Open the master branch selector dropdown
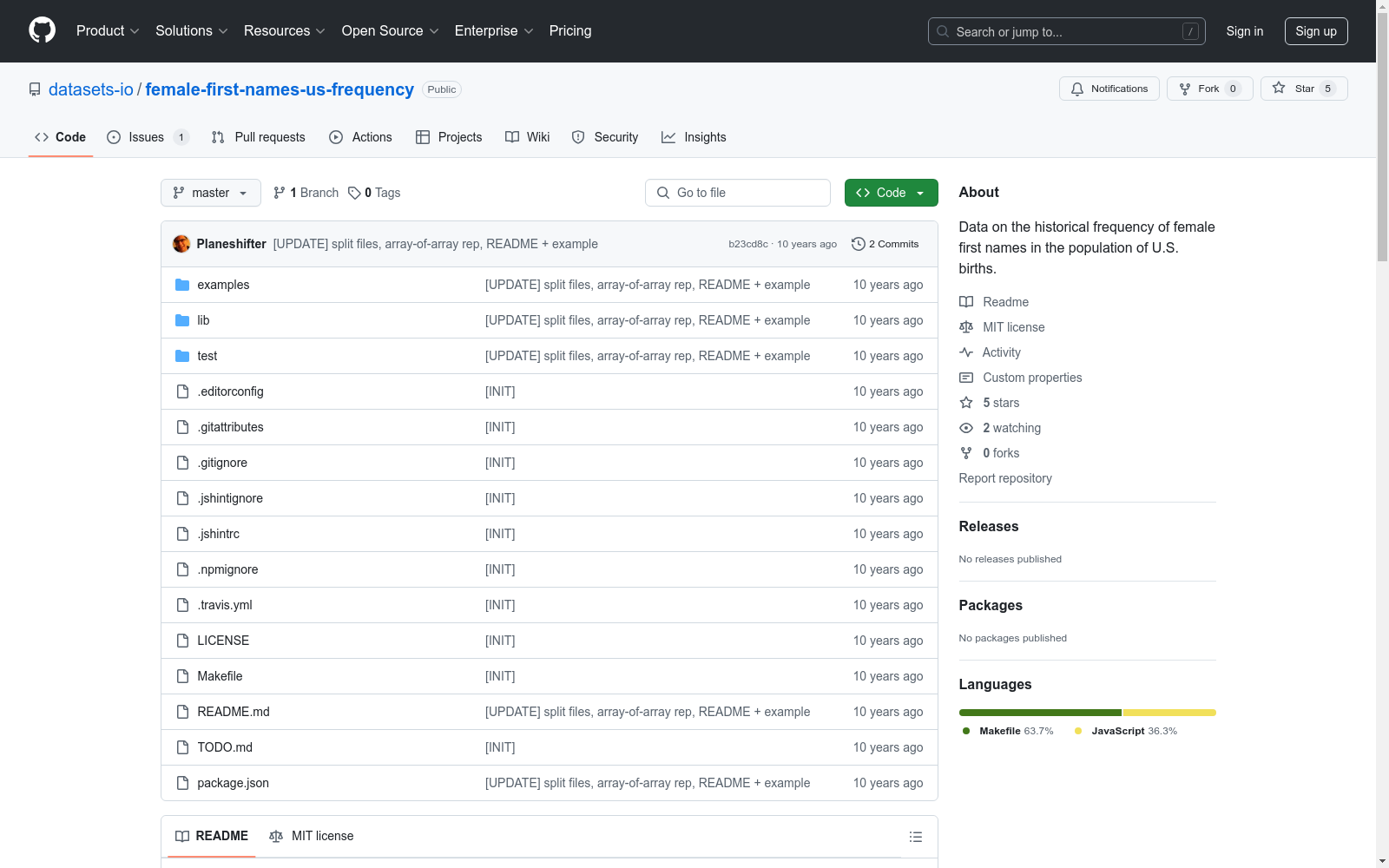The height and width of the screenshot is (868, 1389). pos(211,193)
